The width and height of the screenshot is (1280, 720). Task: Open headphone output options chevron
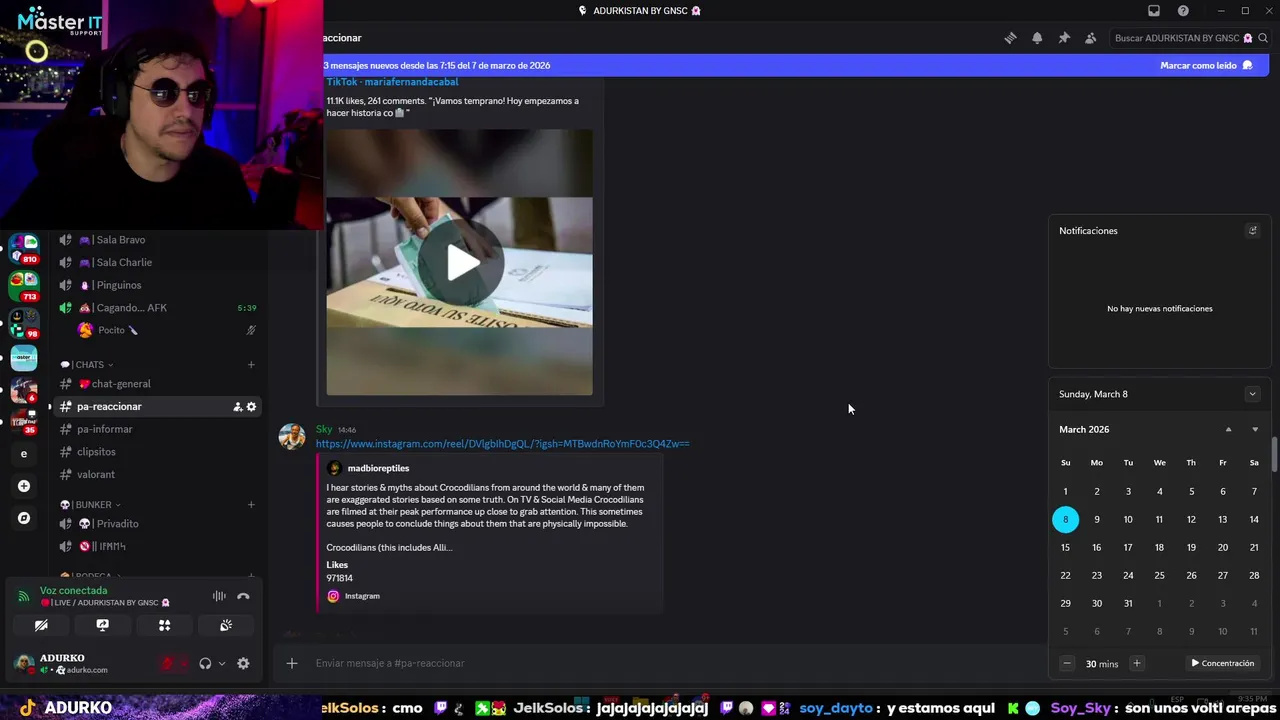222,663
